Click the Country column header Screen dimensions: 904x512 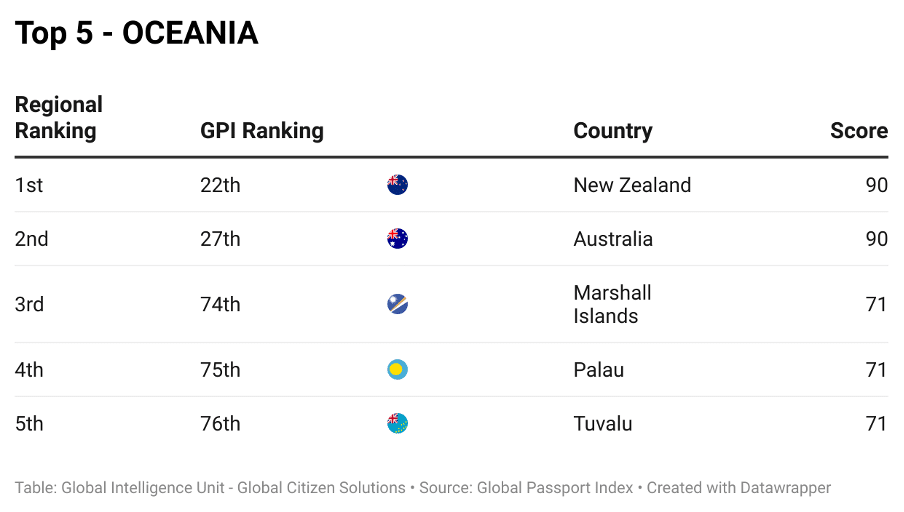tap(612, 131)
